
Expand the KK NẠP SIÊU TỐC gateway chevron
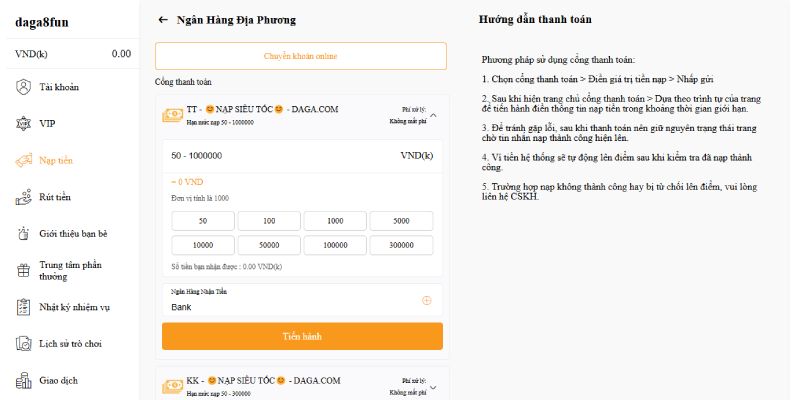pyautogui.click(x=433, y=387)
